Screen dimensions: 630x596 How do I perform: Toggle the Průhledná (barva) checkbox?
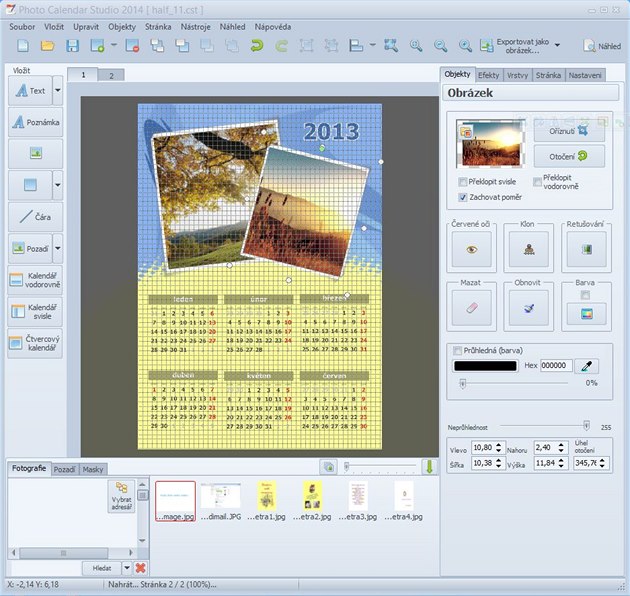[x=457, y=350]
